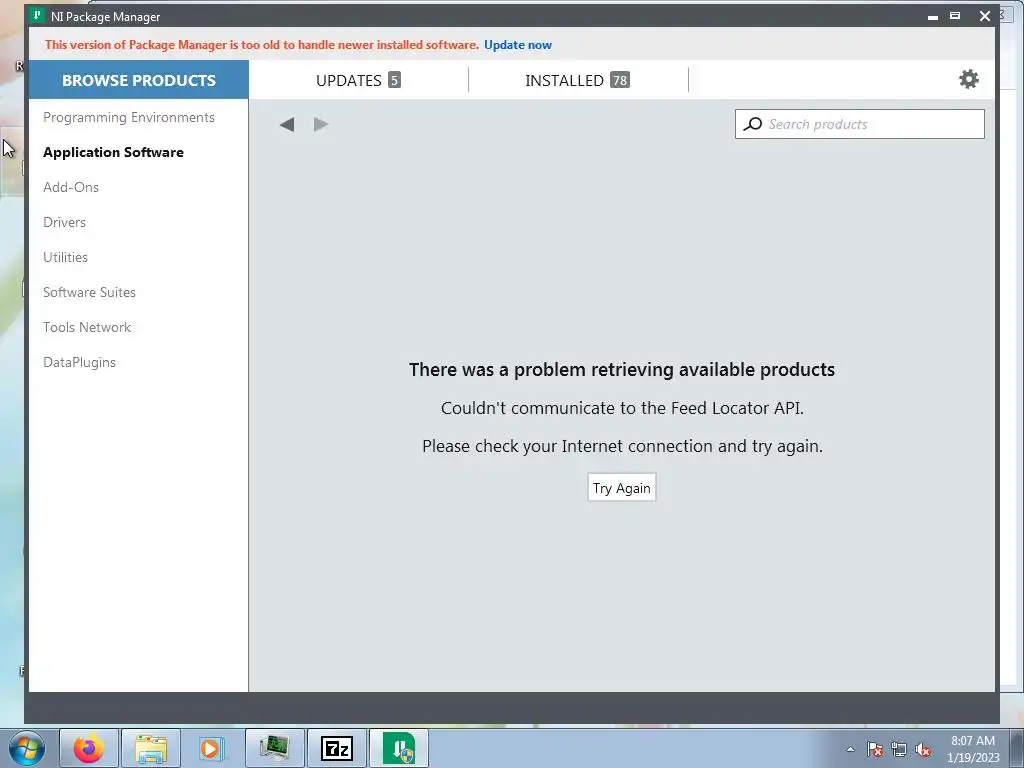Image resolution: width=1024 pixels, height=768 pixels.
Task: Select Software Suites category
Action: click(89, 293)
